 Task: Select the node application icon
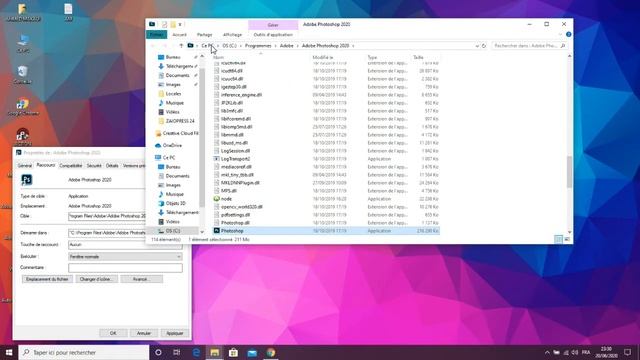tap(217, 199)
